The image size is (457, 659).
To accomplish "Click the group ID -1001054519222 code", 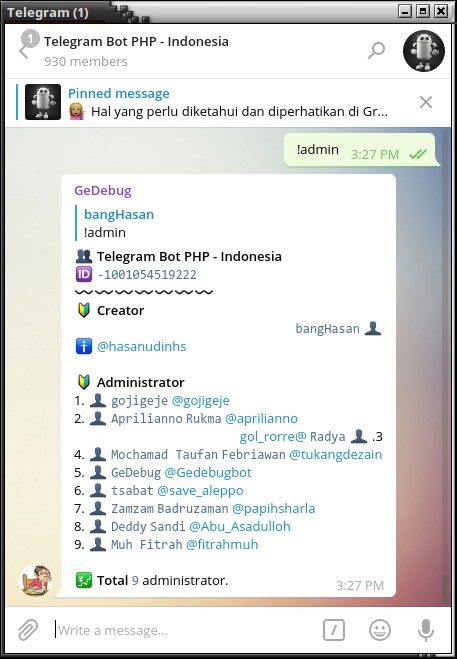I will tap(147, 275).
